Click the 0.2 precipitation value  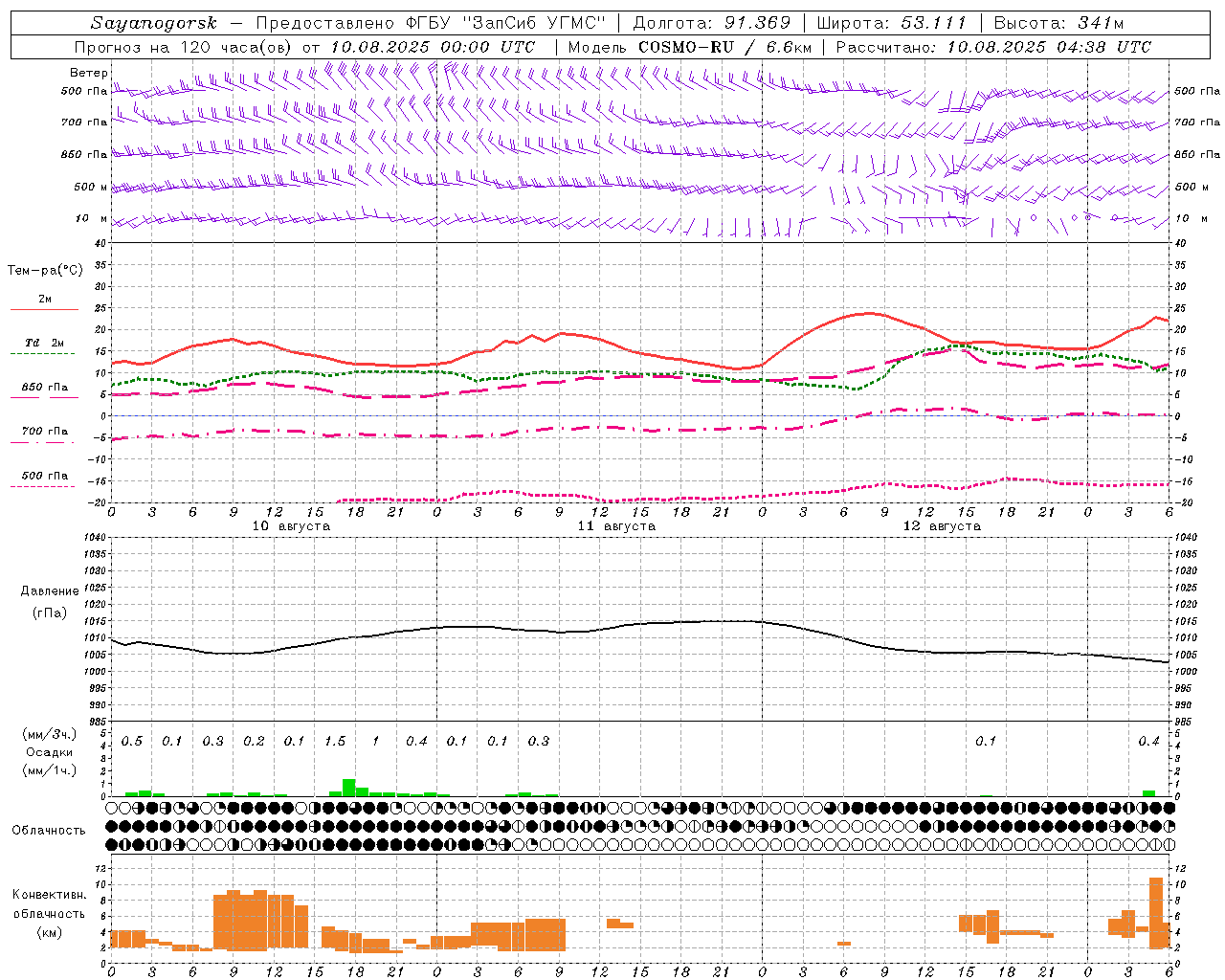click(254, 742)
